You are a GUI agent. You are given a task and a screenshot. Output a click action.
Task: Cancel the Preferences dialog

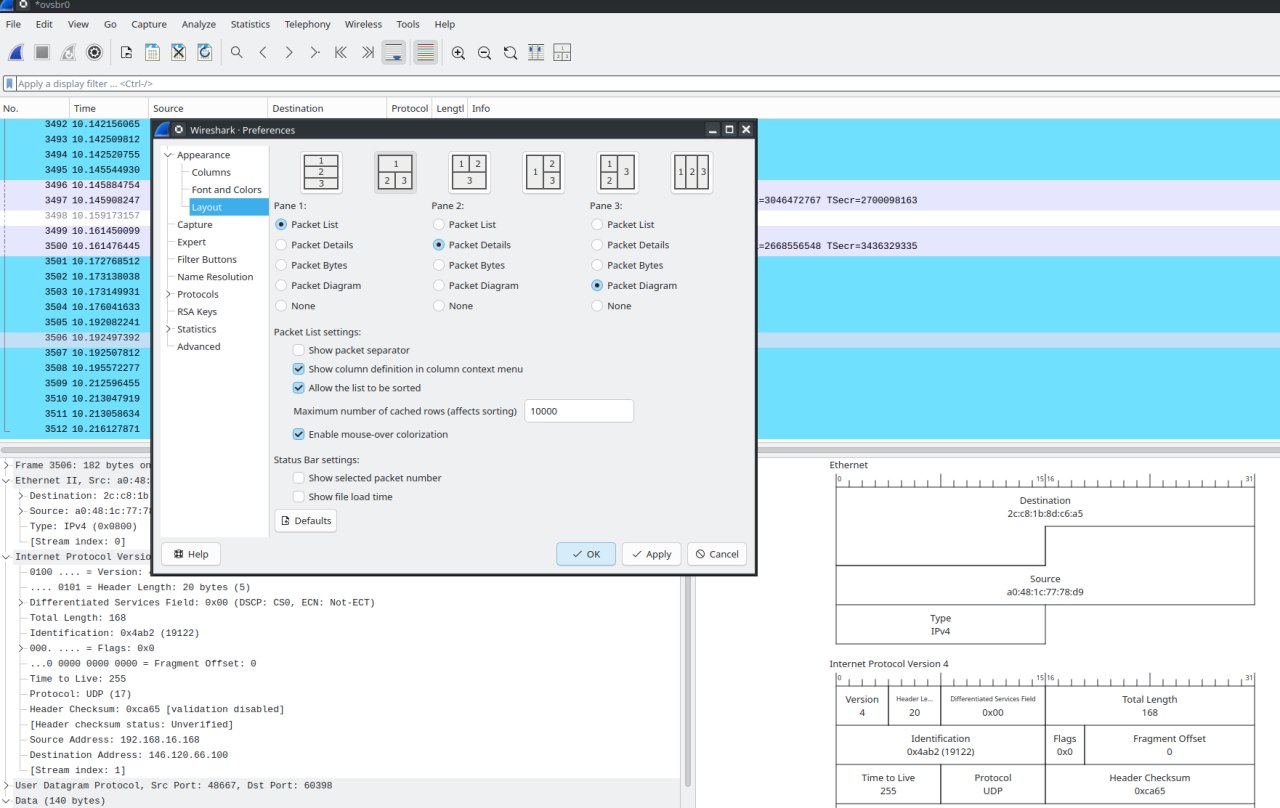(x=717, y=554)
